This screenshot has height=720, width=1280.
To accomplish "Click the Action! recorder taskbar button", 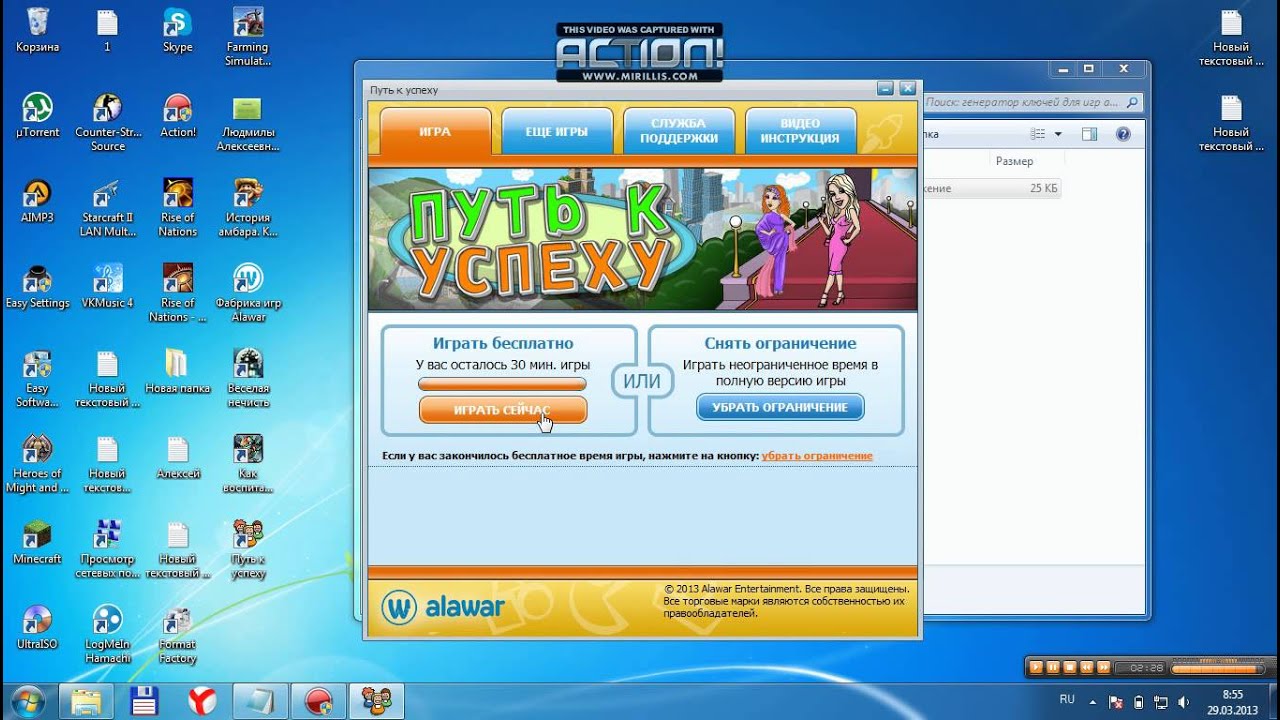I will click(x=318, y=700).
